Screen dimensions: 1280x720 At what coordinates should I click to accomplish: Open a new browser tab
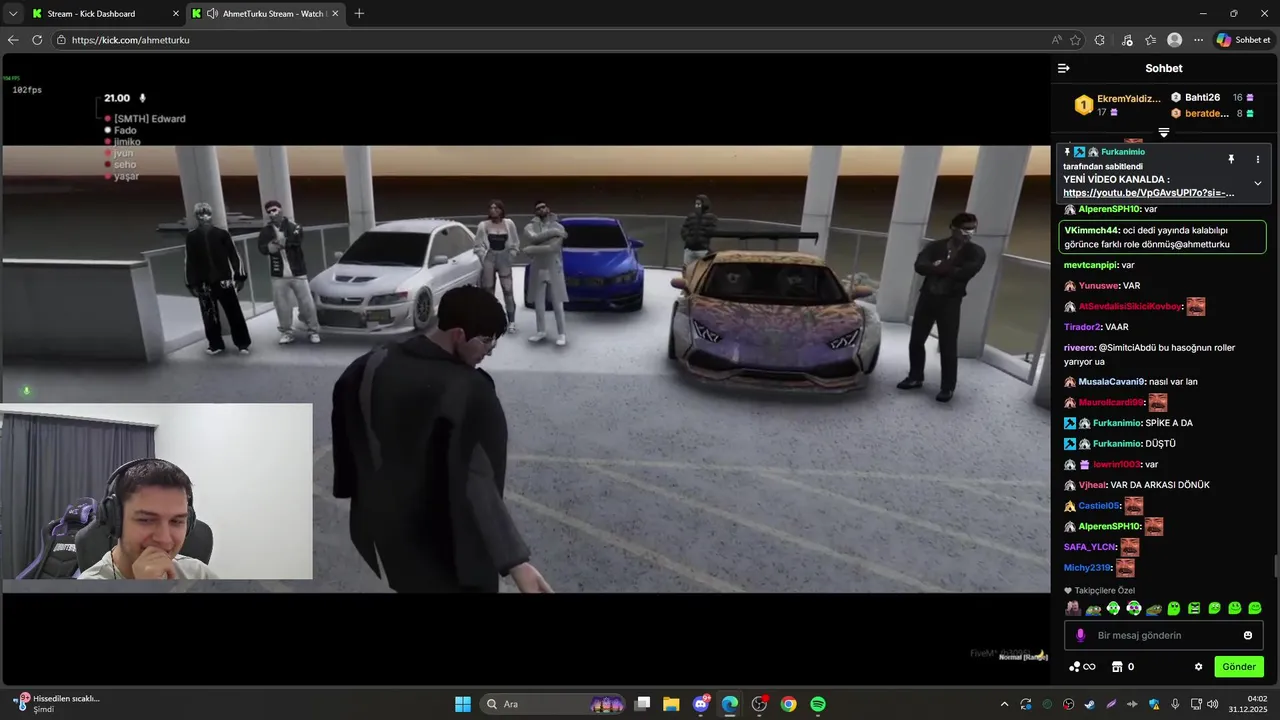(x=359, y=14)
